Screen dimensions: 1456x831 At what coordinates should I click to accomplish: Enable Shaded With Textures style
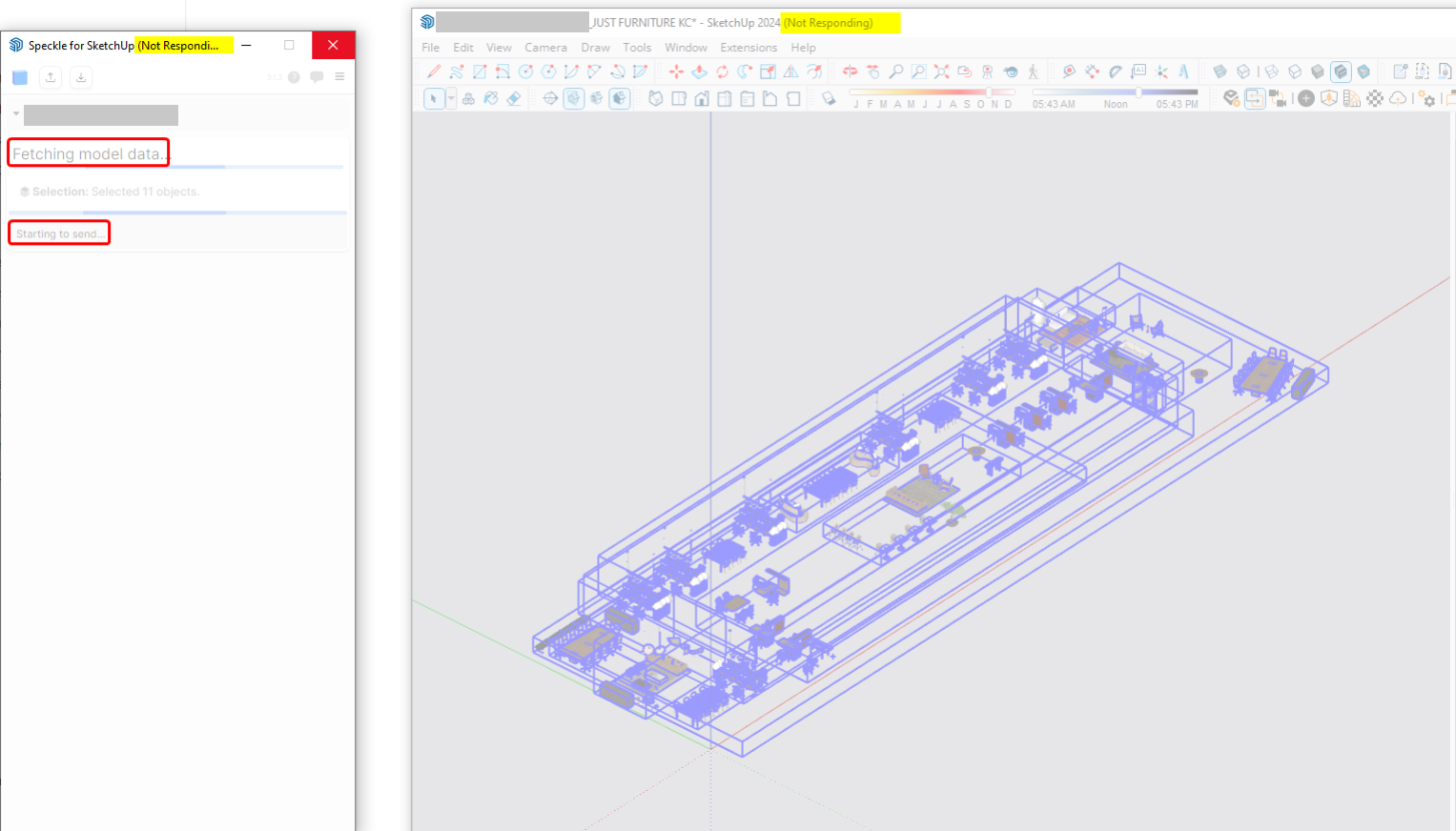(x=1341, y=71)
